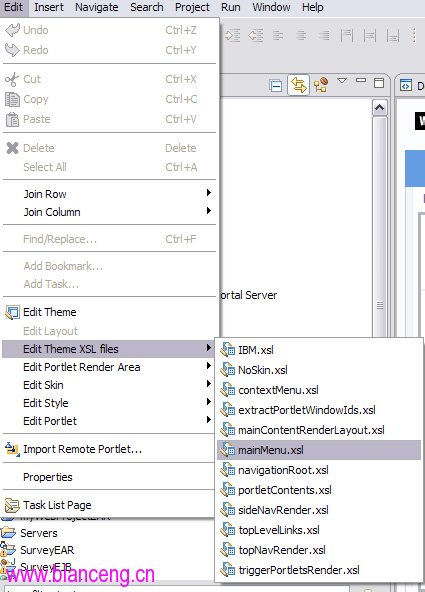Expand Edit Portlet Render Area submenu
The height and width of the screenshot is (592, 425).
[109, 367]
